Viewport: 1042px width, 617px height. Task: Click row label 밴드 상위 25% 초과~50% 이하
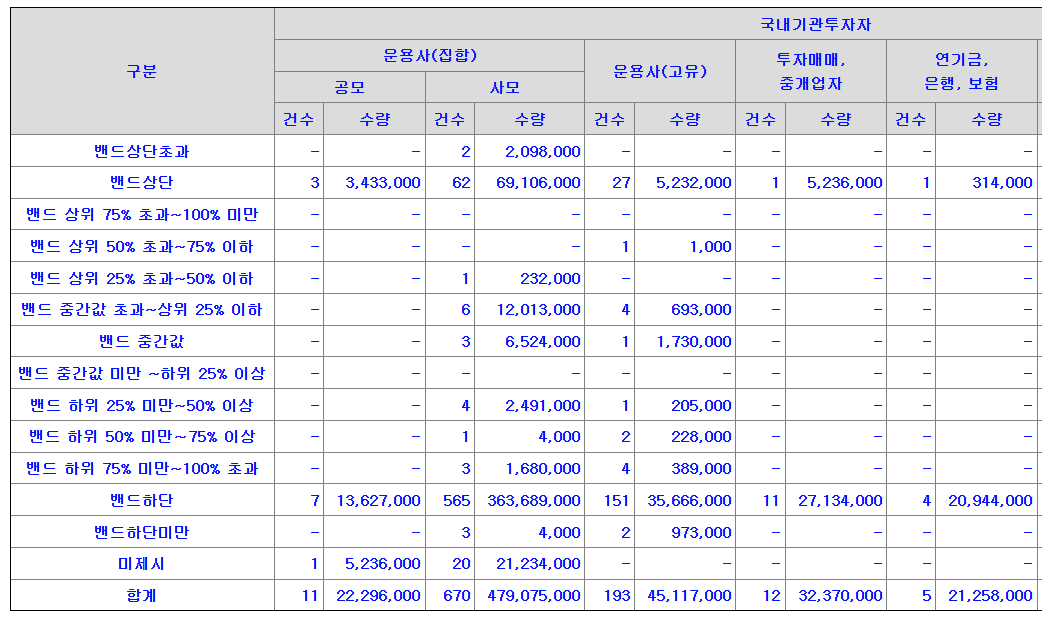142,278
